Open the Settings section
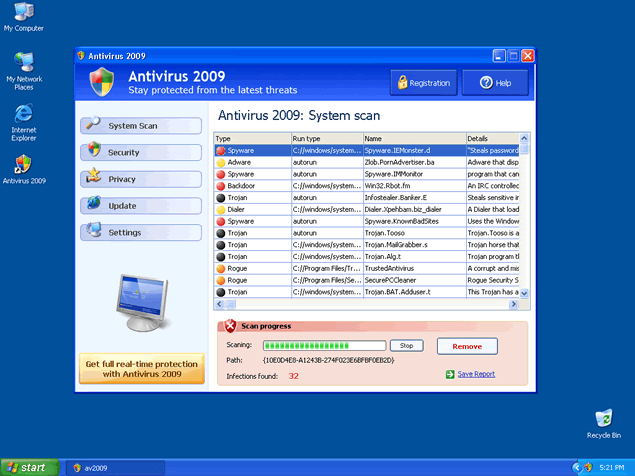Image resolution: width=635 pixels, height=476 pixels. point(140,233)
